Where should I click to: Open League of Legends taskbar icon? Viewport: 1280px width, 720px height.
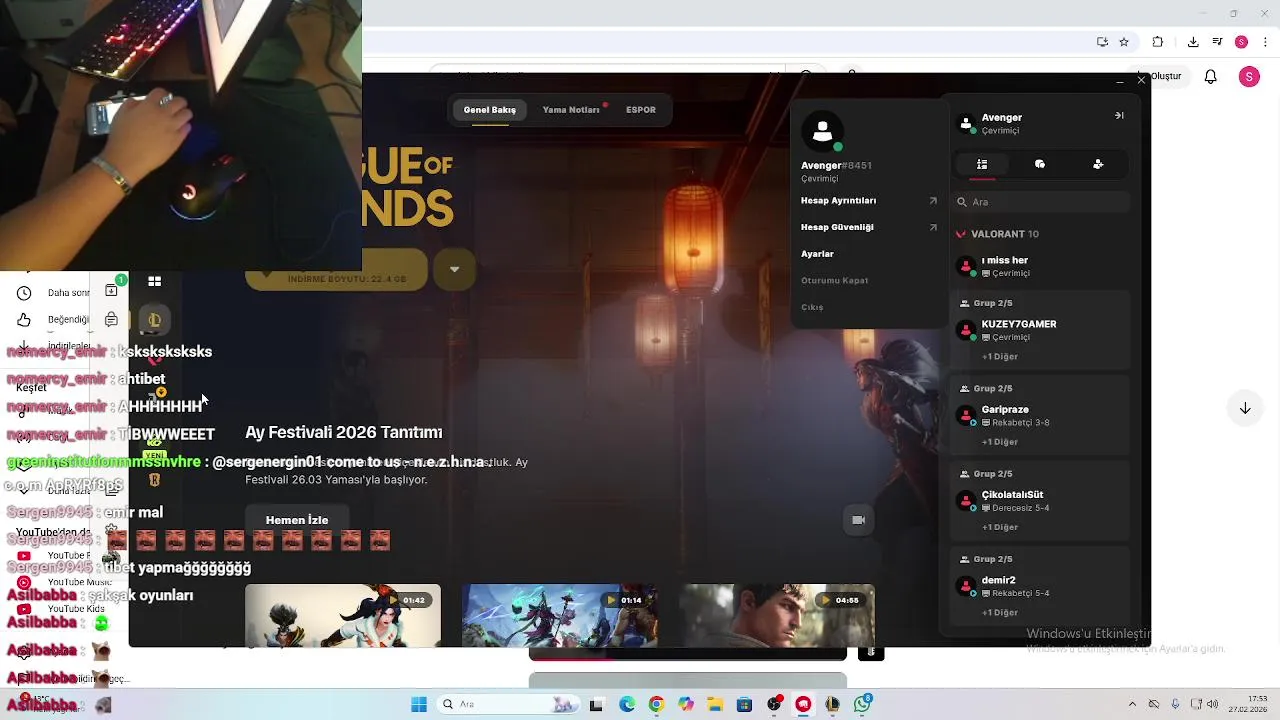click(832, 704)
